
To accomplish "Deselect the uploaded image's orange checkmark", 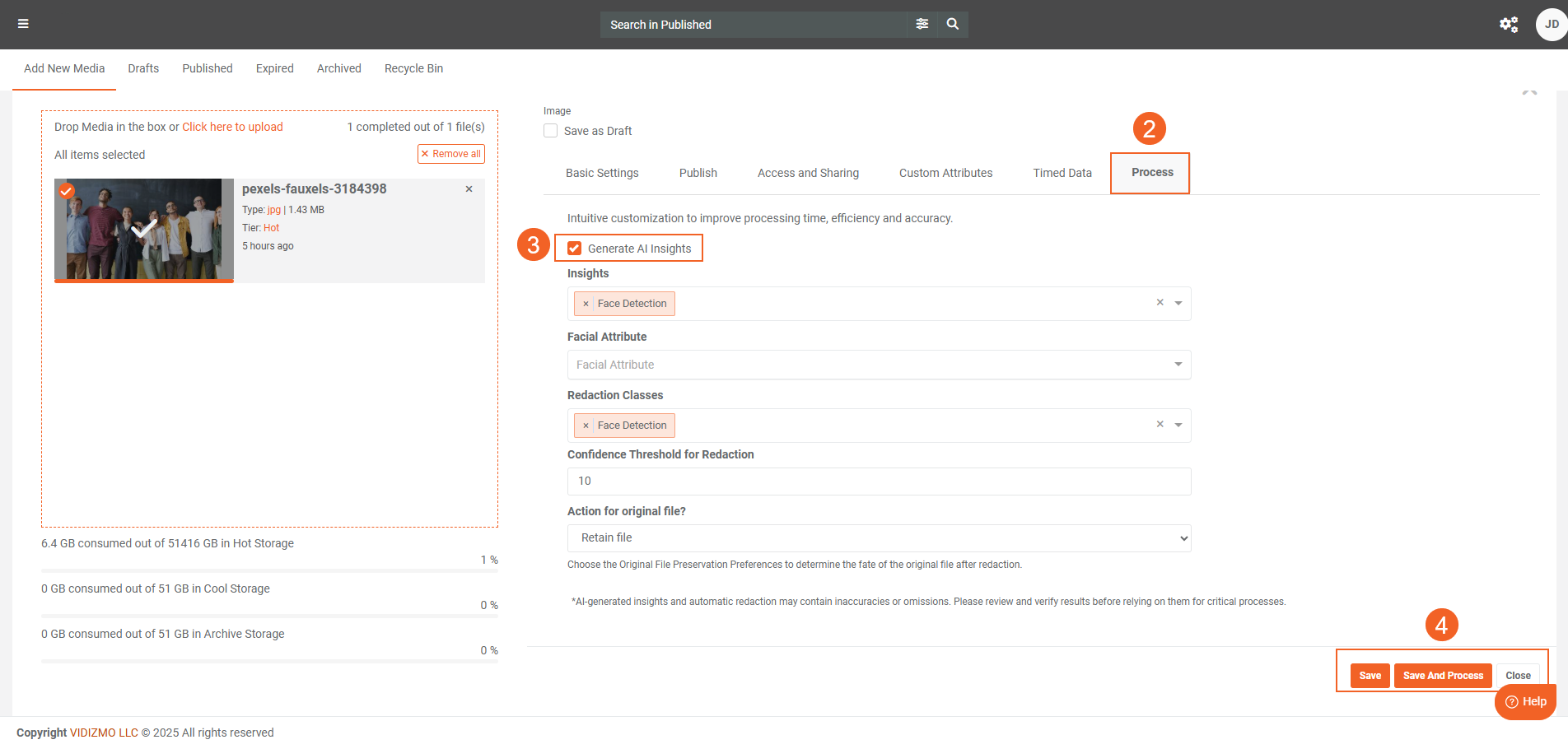I will (67, 191).
